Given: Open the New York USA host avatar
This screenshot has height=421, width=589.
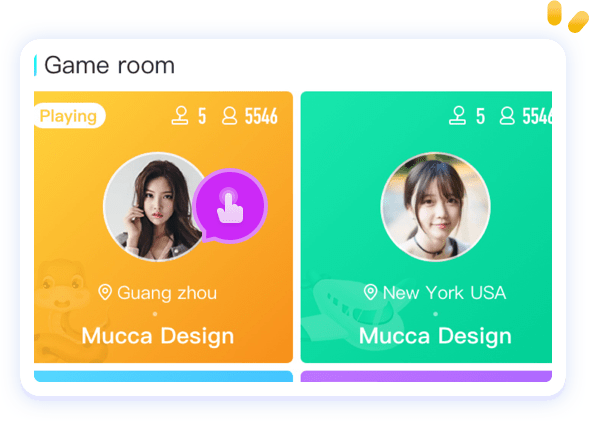Looking at the screenshot, I should [x=435, y=207].
